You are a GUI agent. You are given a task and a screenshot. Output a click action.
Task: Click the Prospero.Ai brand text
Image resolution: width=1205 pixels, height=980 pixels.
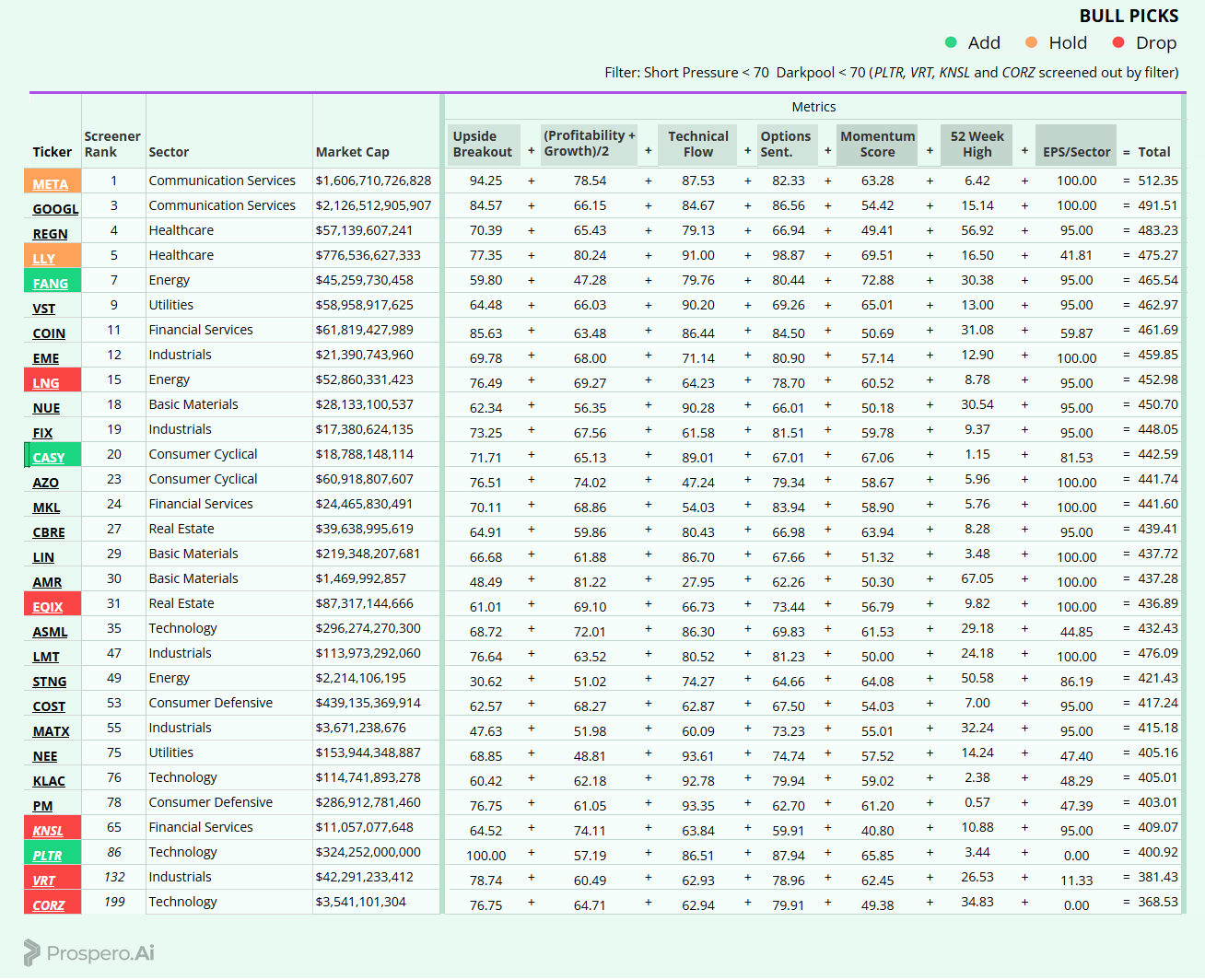[x=100, y=953]
